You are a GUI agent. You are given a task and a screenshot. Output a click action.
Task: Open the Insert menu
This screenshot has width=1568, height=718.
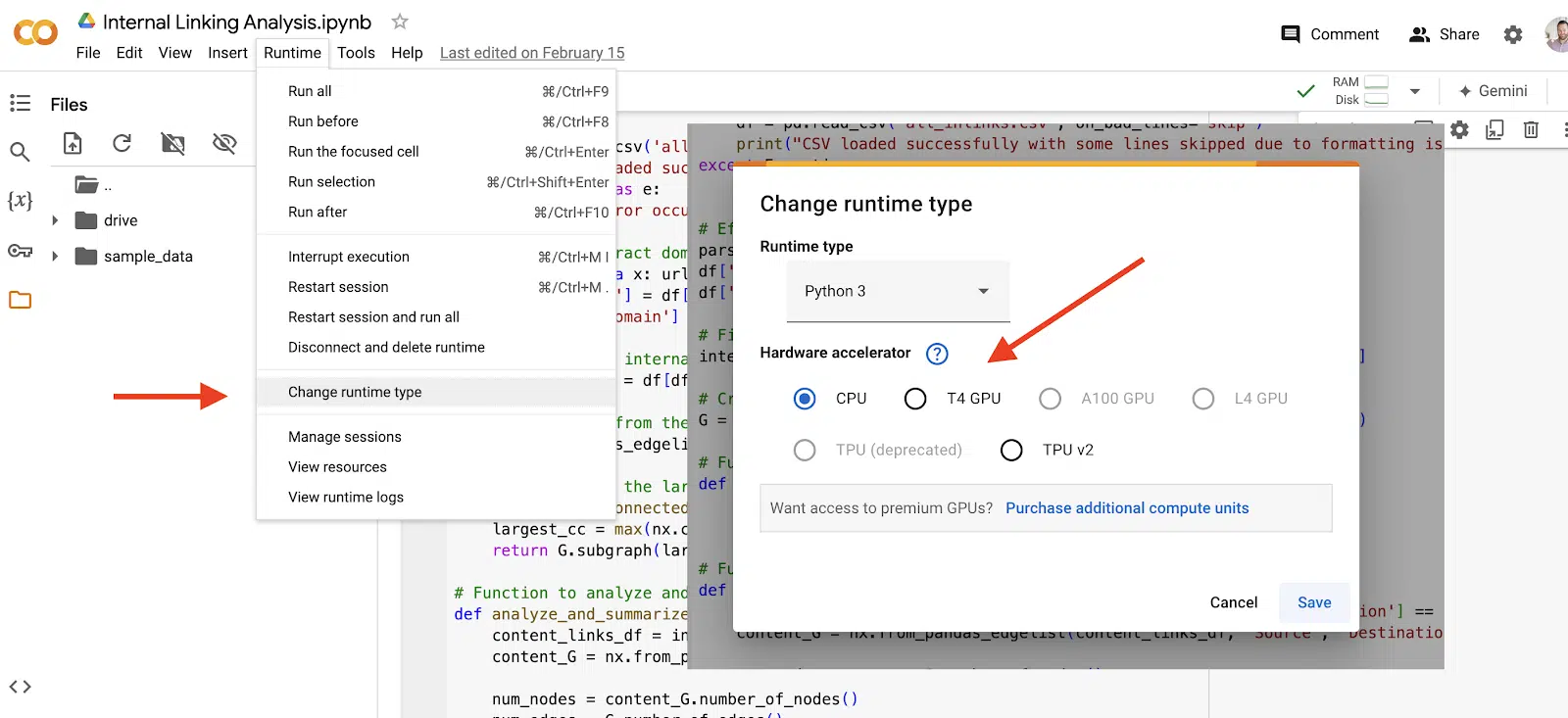pos(227,53)
